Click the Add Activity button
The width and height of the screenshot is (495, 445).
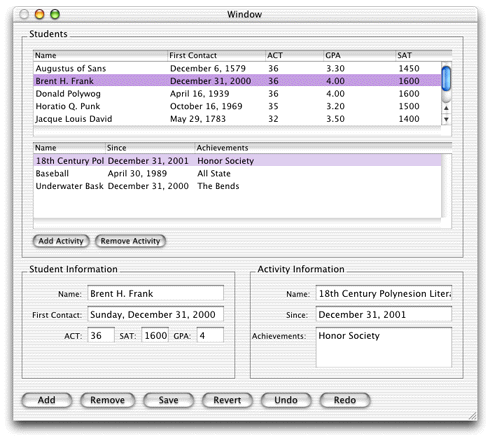click(x=61, y=241)
